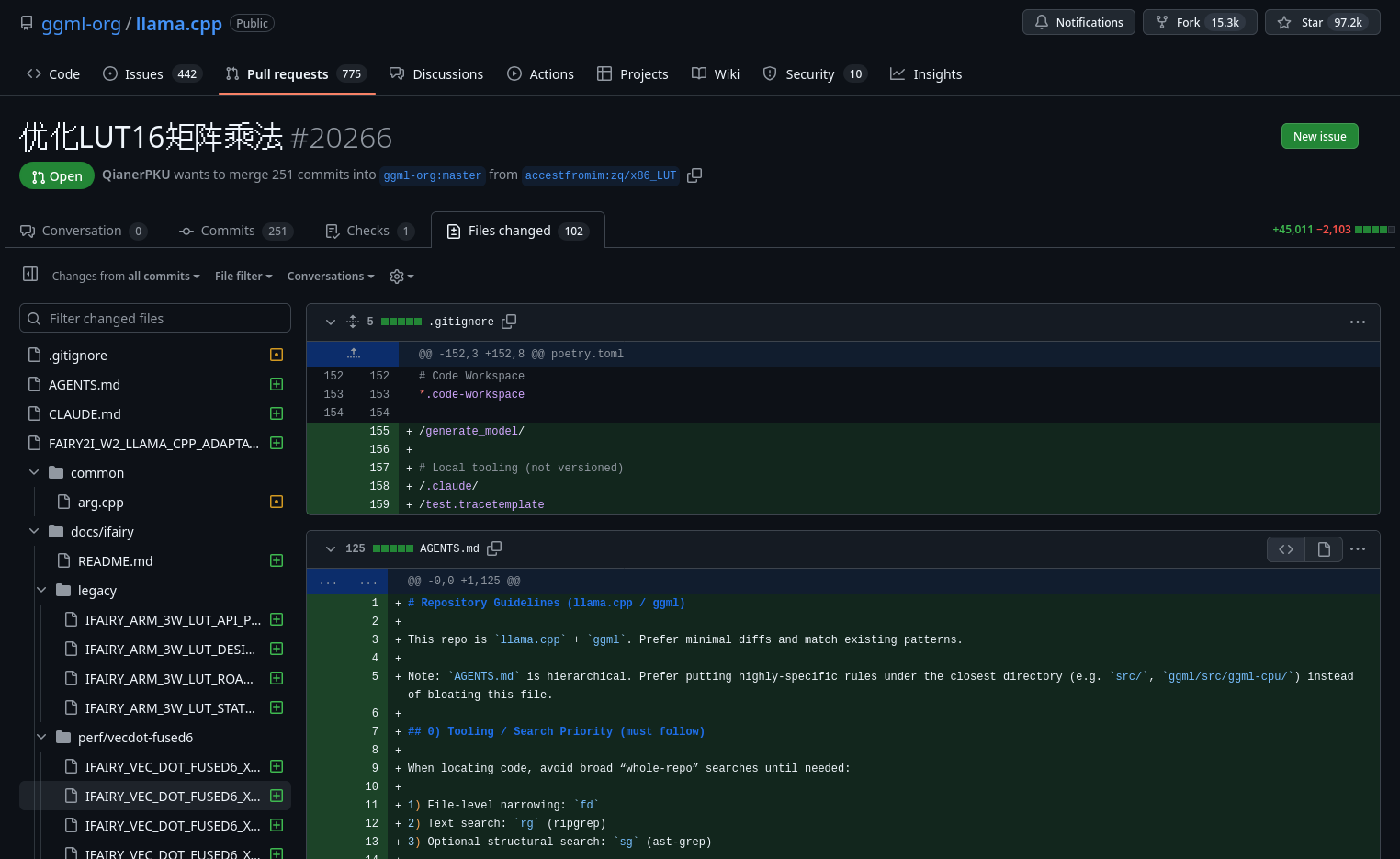Click the file icon next to arg.cpp
Viewport: 1400px width, 859px height.
pyautogui.click(x=64, y=503)
